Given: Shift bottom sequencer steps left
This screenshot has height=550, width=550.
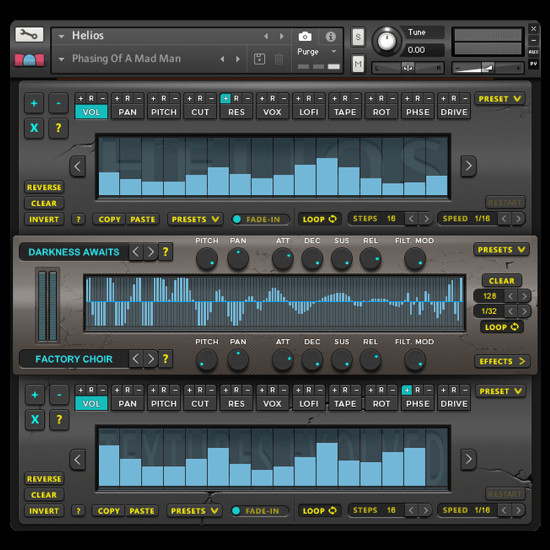Looking at the screenshot, I should (78, 460).
